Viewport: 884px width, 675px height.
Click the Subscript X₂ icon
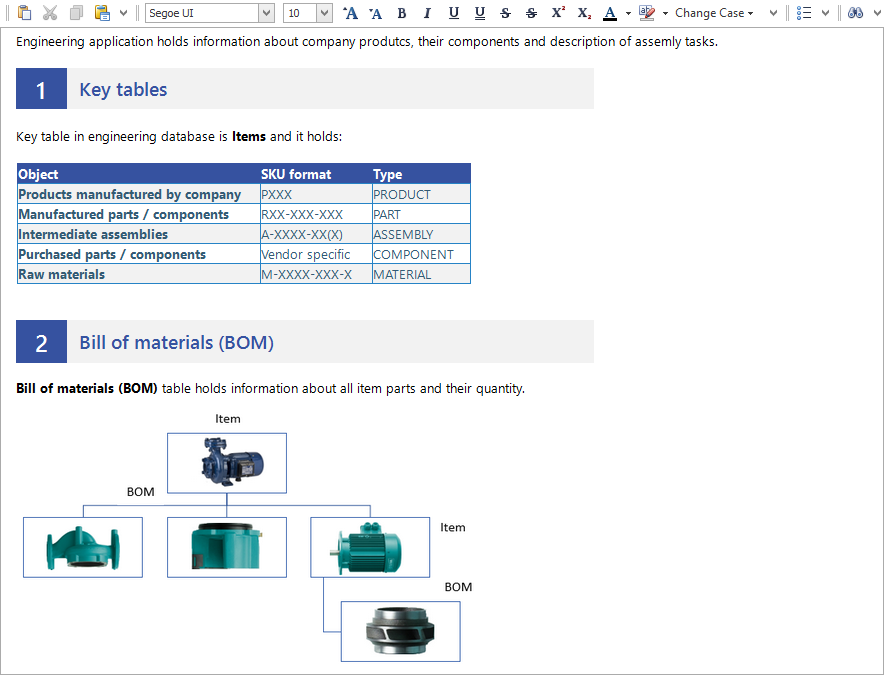[x=584, y=13]
